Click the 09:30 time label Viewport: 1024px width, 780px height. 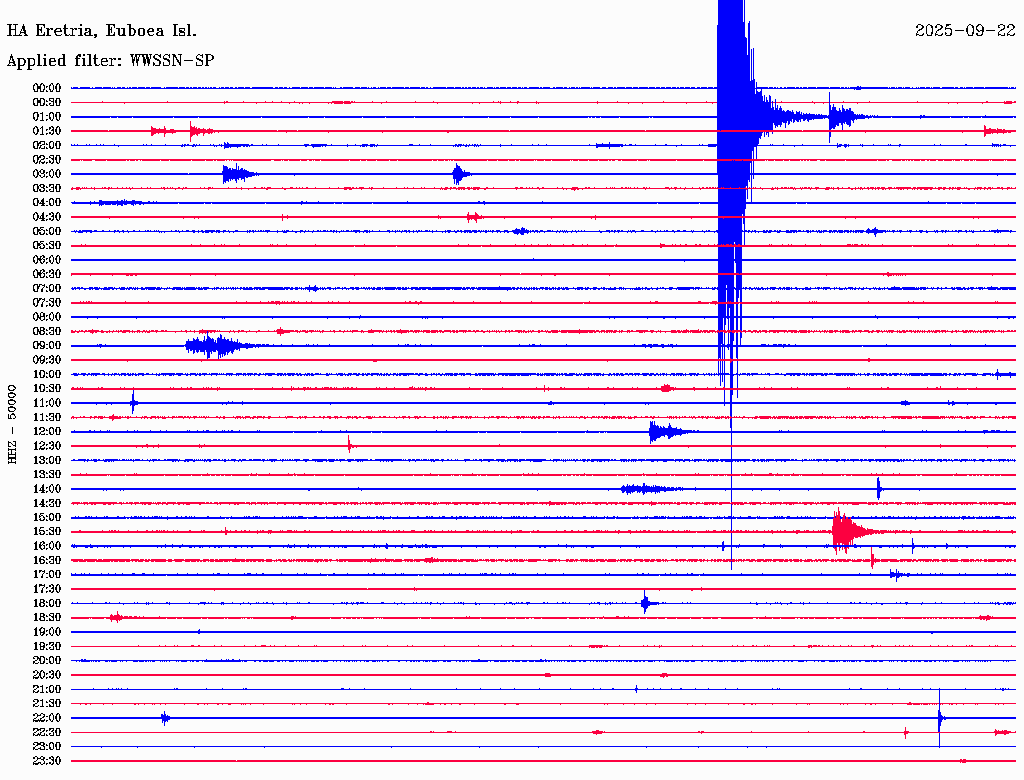pyautogui.click(x=47, y=360)
